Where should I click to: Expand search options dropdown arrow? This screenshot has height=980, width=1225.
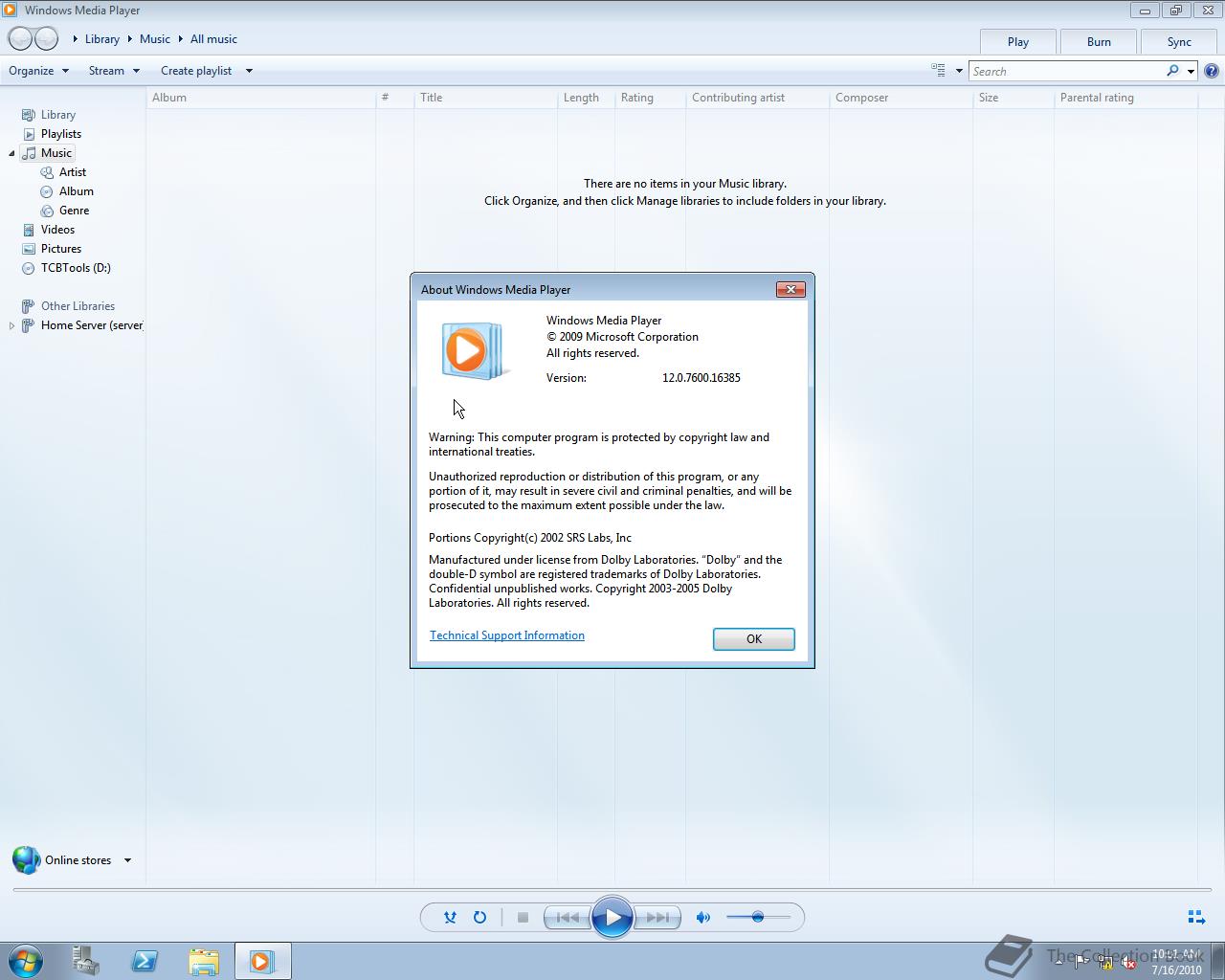1191,71
